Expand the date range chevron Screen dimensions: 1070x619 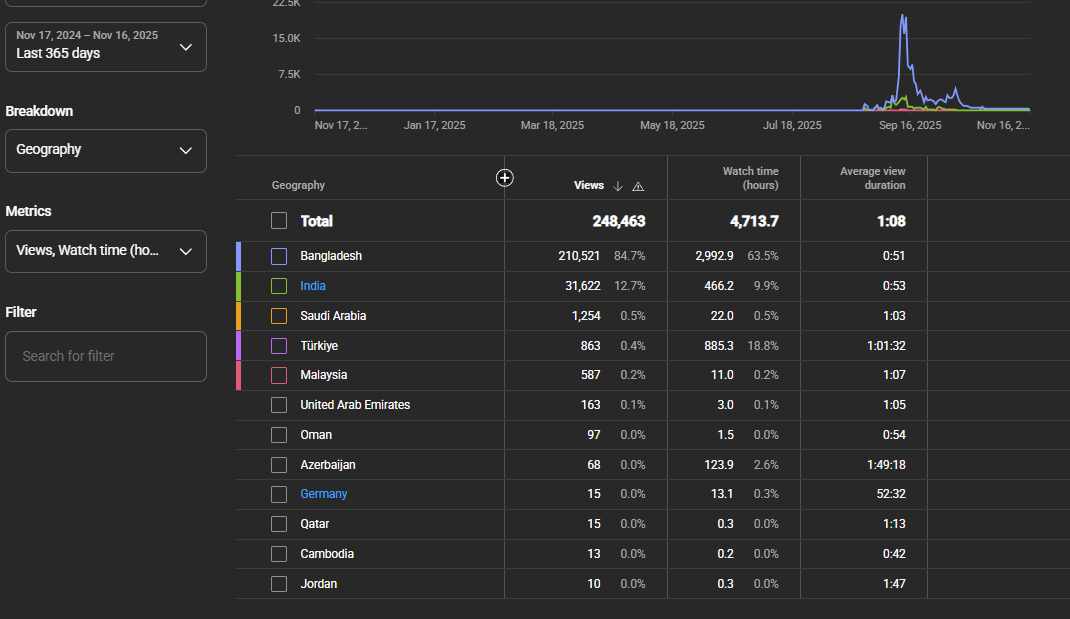[186, 47]
